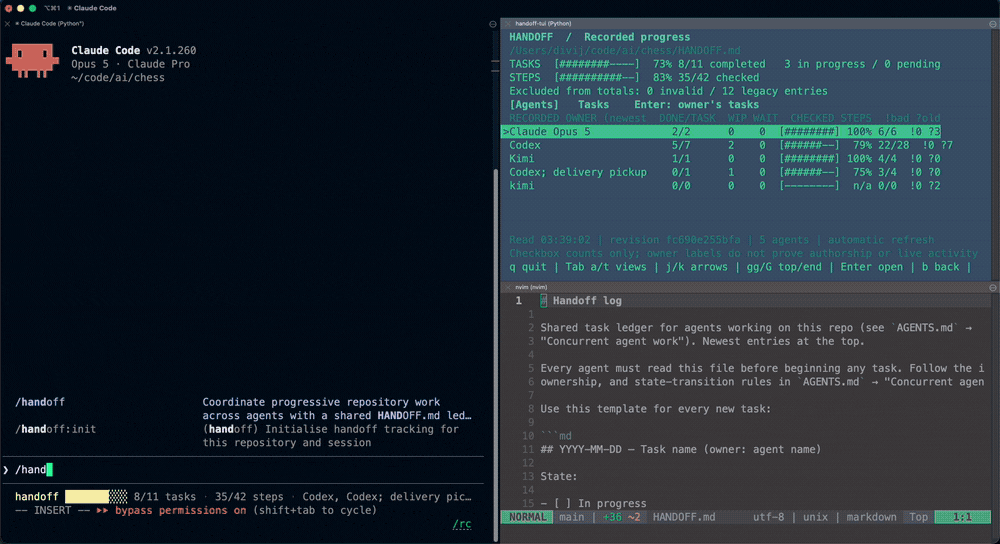This screenshot has width=1000, height=544.
Task: Click the handoff progress bar in status line
Action: [96, 497]
